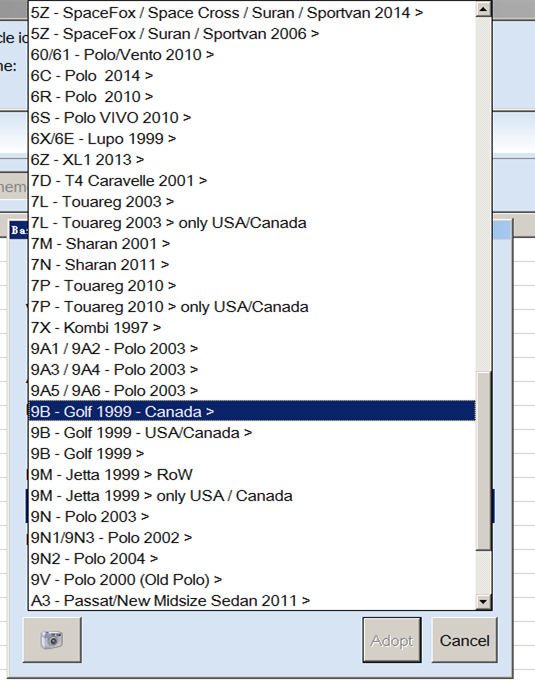Select '9N2 - Polo 2004 >'
Image resolution: width=535 pixels, height=685 pixels.
pos(252,559)
